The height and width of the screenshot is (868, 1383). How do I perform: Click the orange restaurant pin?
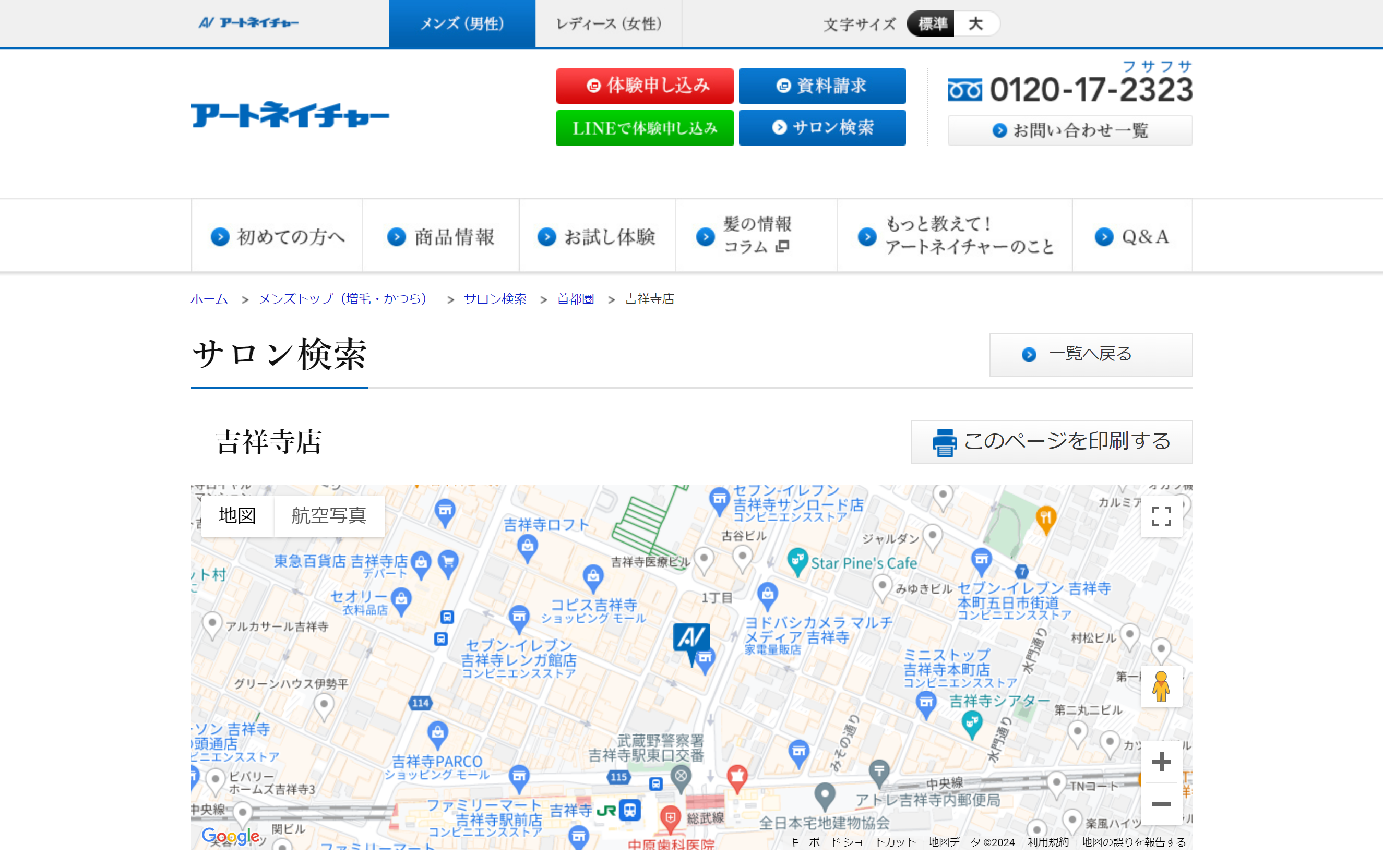tap(1046, 520)
